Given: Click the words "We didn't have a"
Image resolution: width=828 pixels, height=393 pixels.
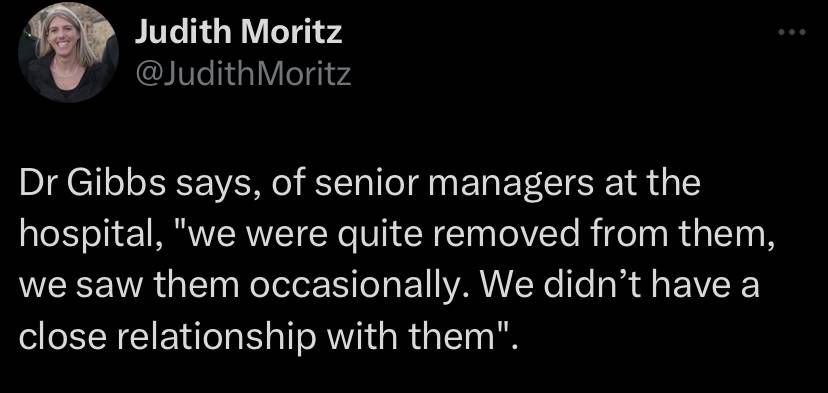Looking at the screenshot, I should (x=614, y=286).
